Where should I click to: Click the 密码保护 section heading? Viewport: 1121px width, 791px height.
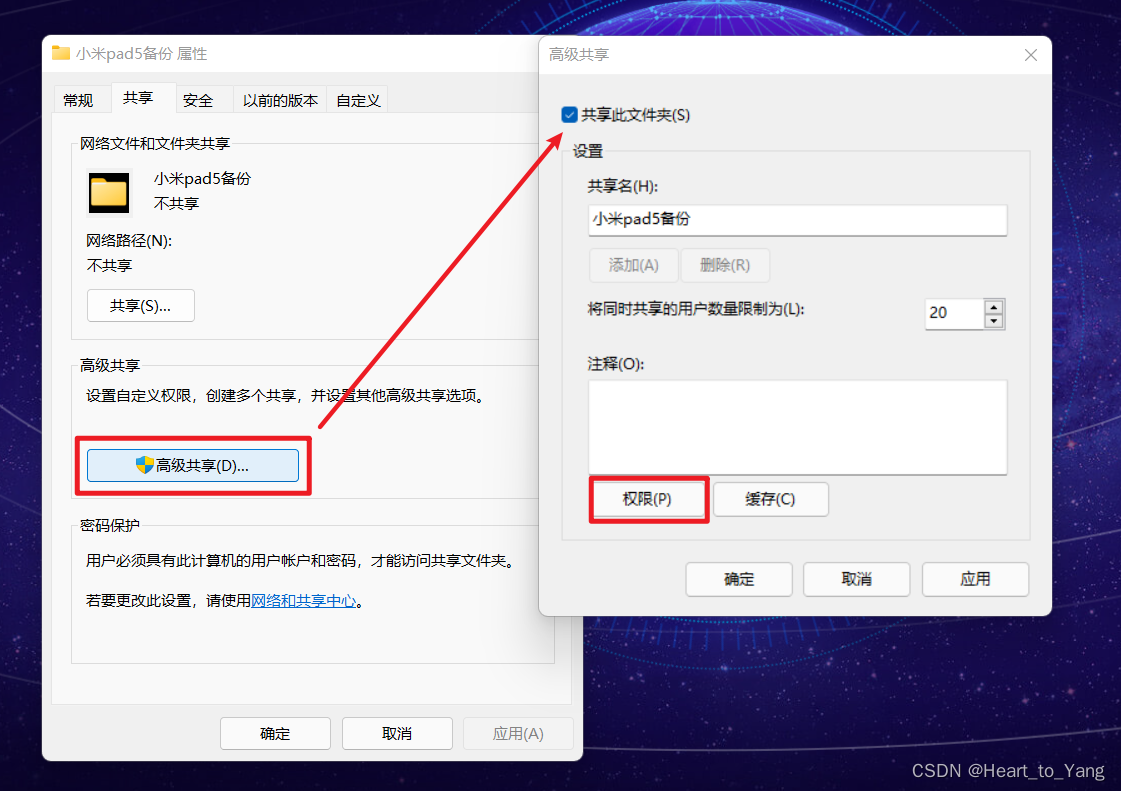[109, 526]
